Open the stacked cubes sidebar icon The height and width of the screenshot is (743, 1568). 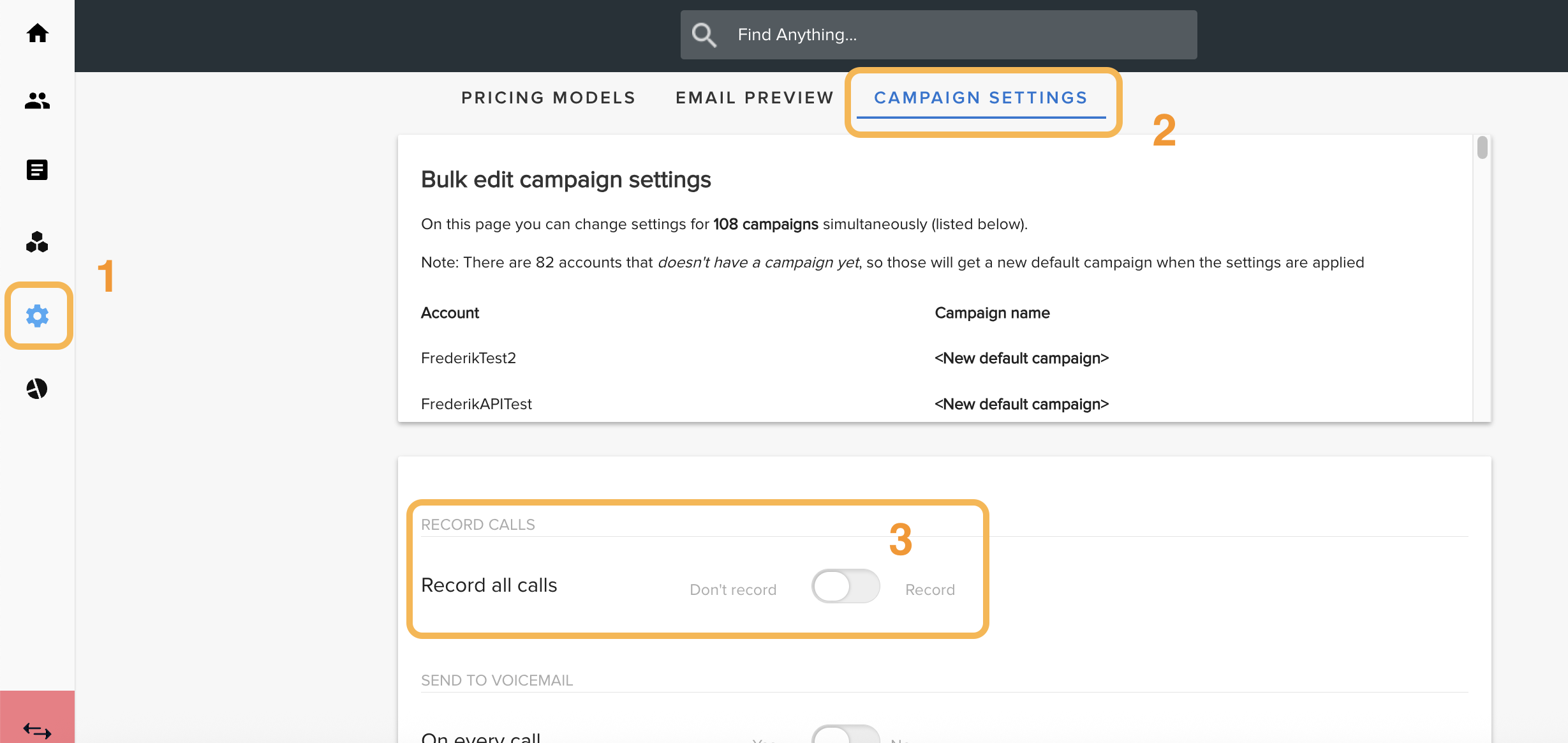37,242
